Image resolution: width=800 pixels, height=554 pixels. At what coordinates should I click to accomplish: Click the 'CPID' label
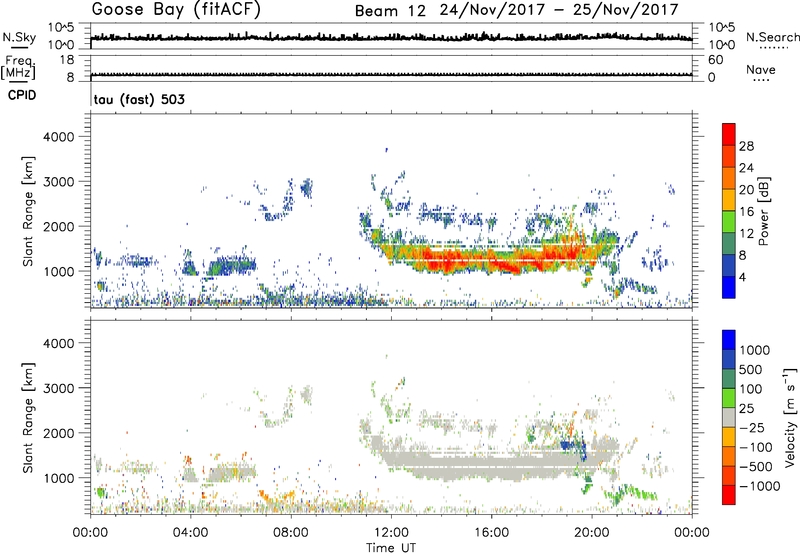(x=21, y=95)
